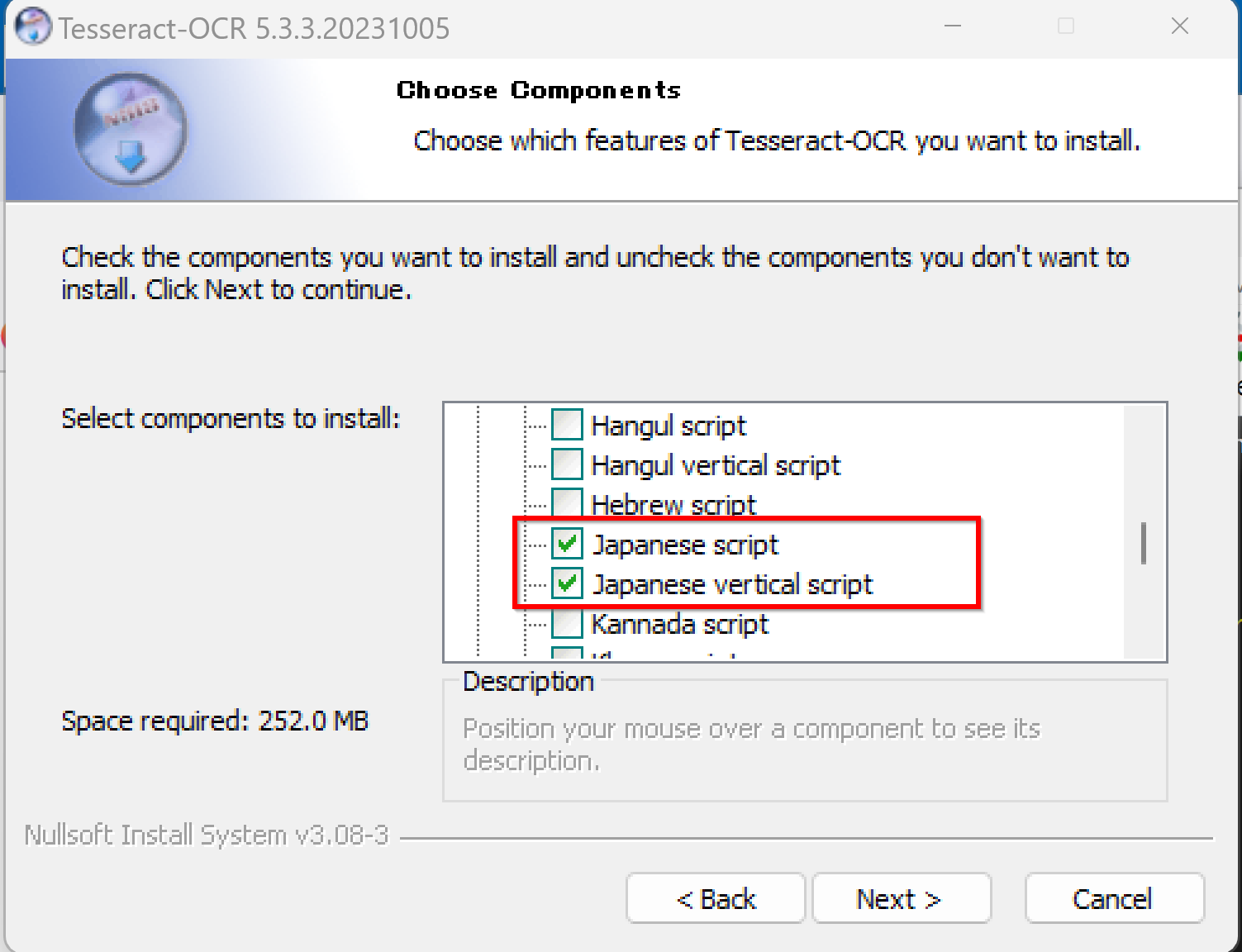Screen dimensions: 1242x952
Task: Click the component list scrollbar thumb
Action: [1144, 543]
